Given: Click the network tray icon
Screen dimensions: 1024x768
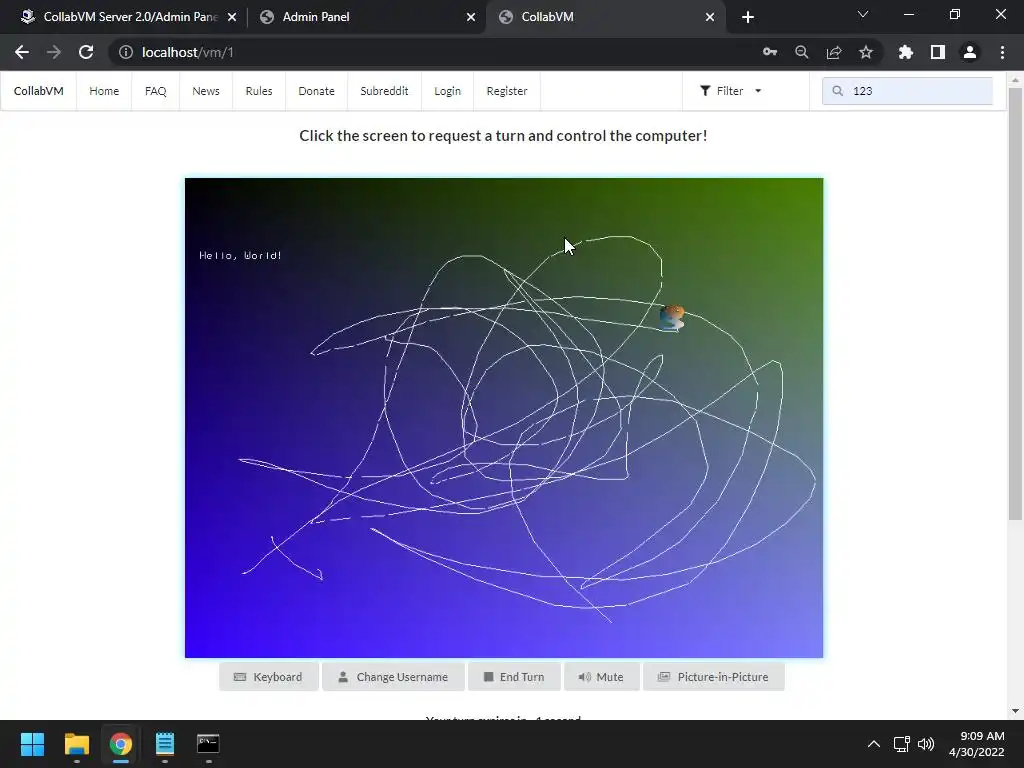Looking at the screenshot, I should [x=902, y=744].
